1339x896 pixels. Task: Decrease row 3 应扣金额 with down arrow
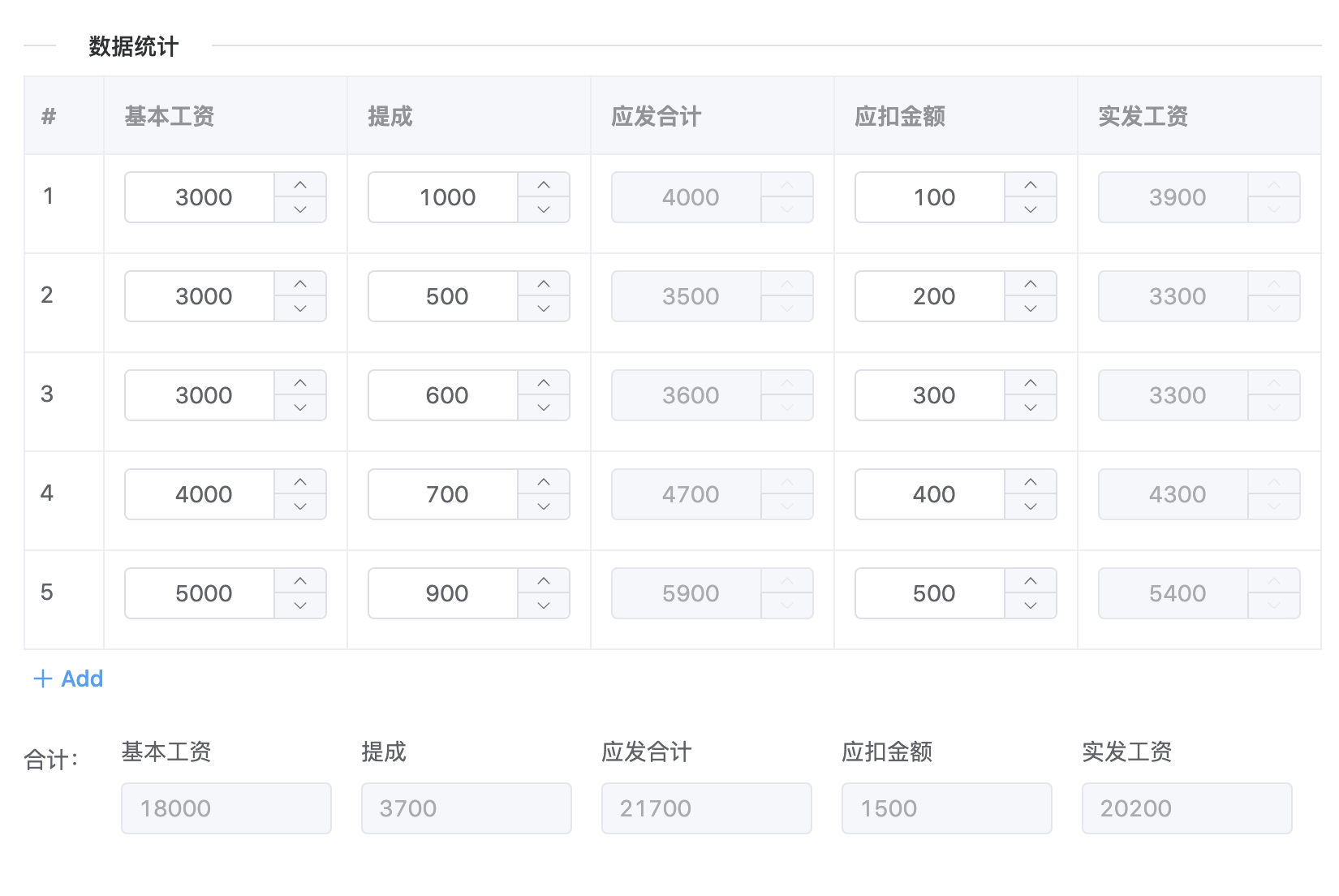click(1031, 407)
